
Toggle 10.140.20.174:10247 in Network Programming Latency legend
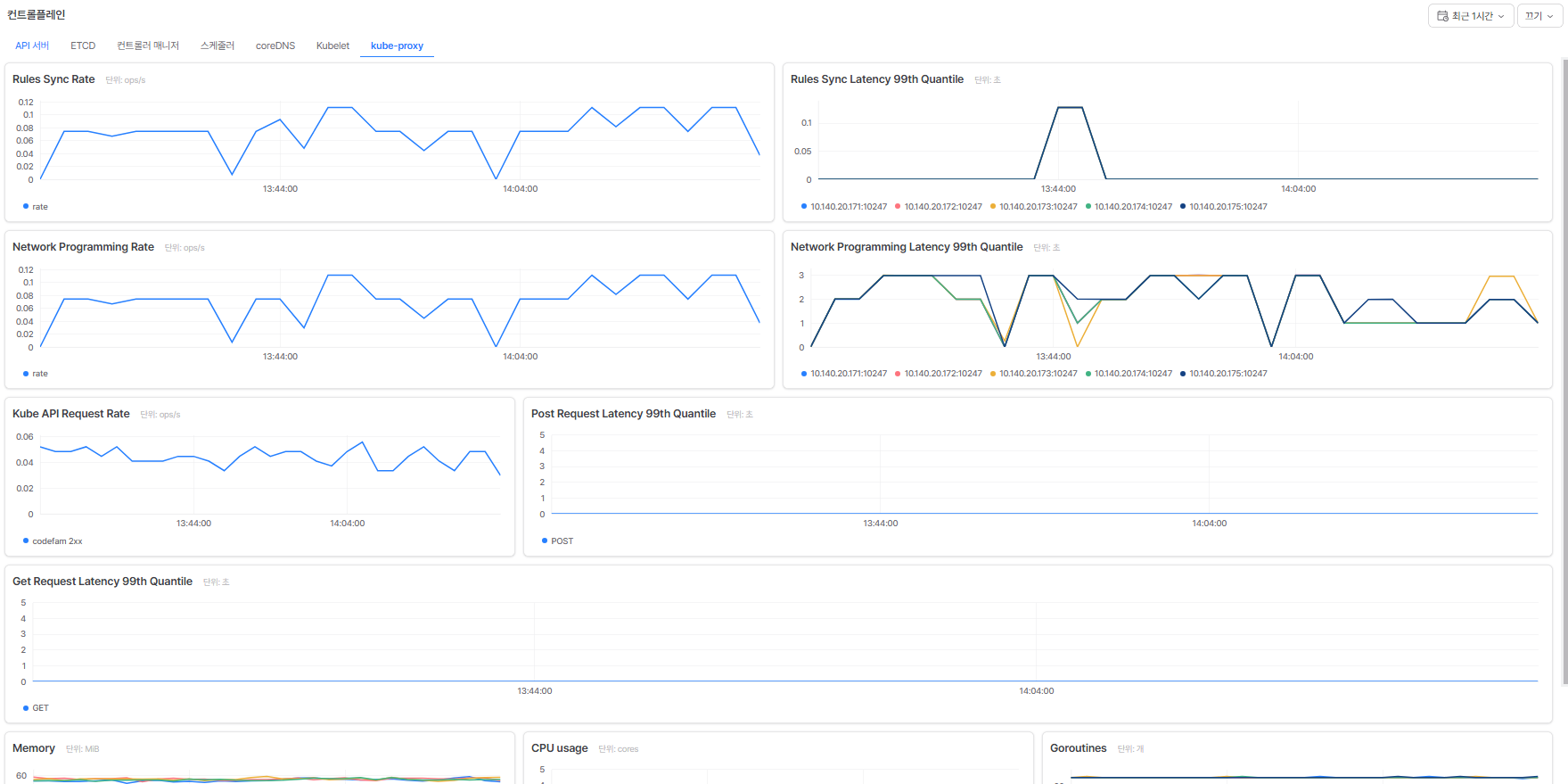pyautogui.click(x=1129, y=374)
